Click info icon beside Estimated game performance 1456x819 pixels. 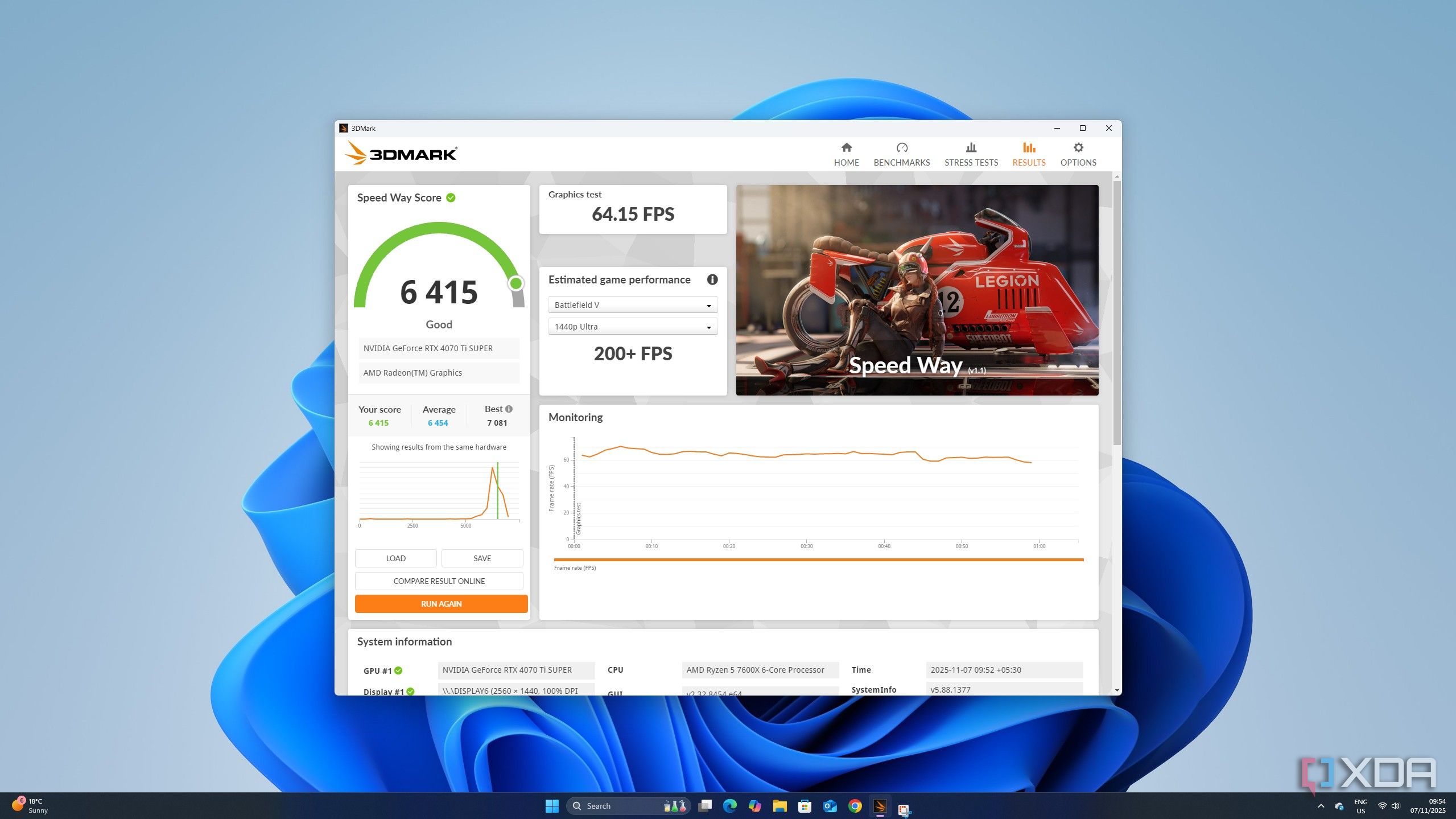pos(712,279)
